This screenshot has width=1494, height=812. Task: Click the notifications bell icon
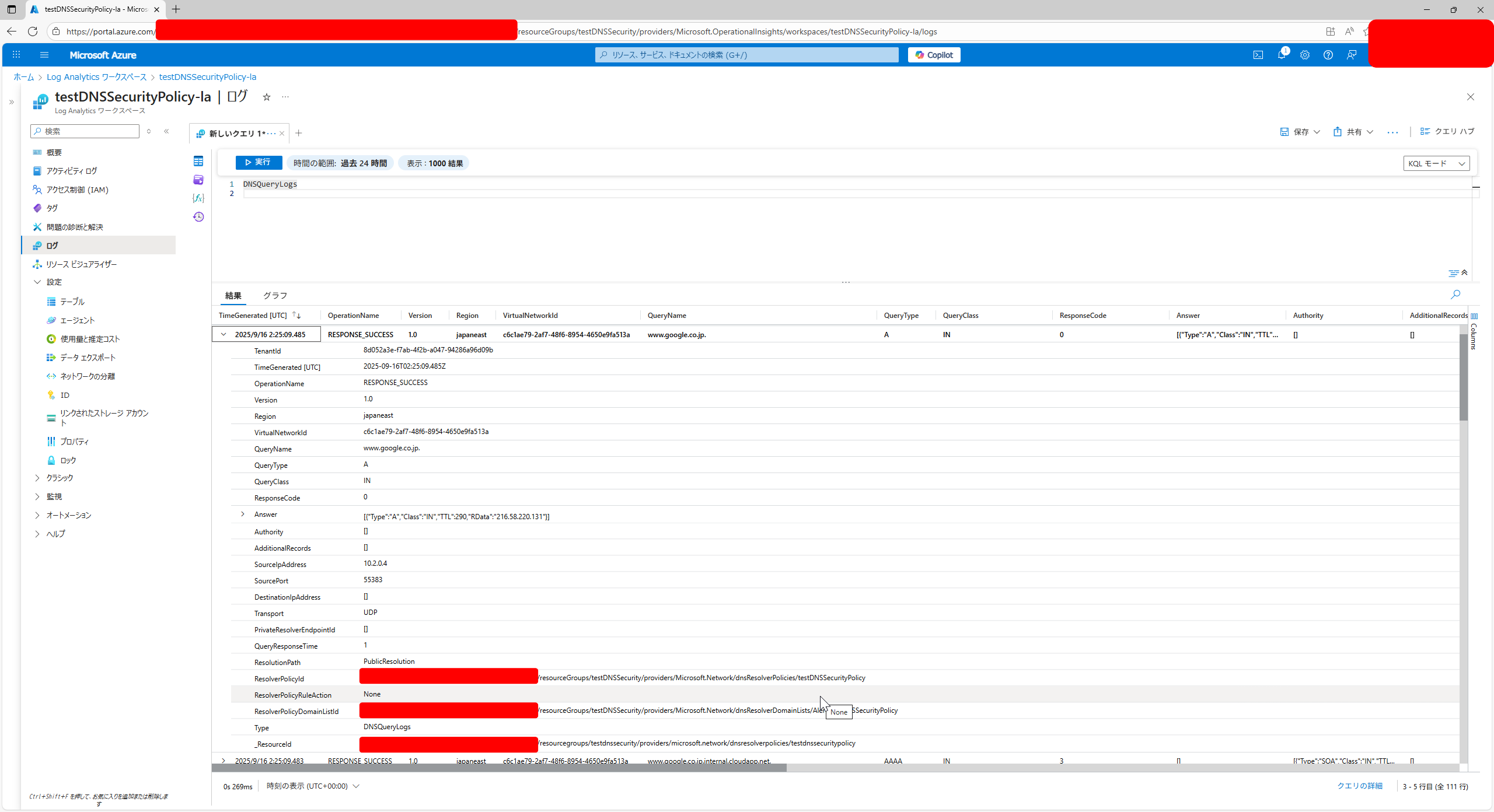pos(1282,55)
